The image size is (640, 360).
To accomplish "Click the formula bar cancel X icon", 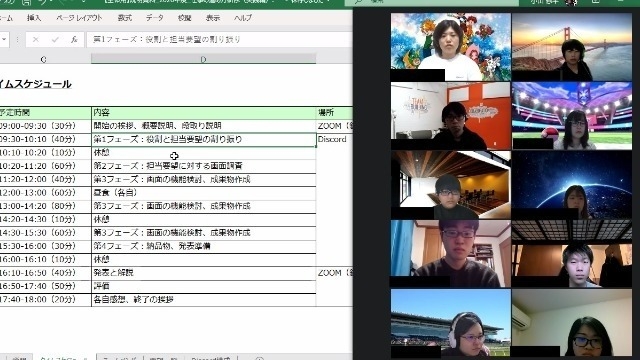I will 36,40.
